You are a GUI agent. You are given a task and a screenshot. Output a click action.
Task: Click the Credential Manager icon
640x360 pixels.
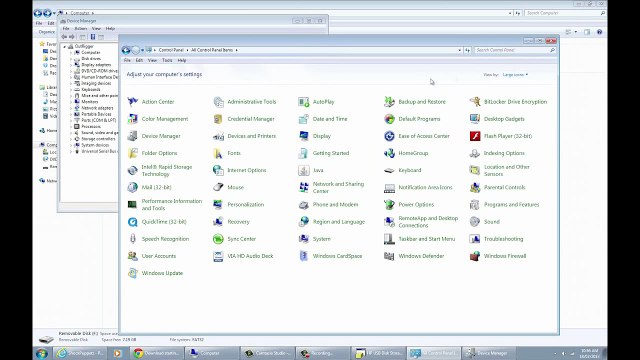218,119
